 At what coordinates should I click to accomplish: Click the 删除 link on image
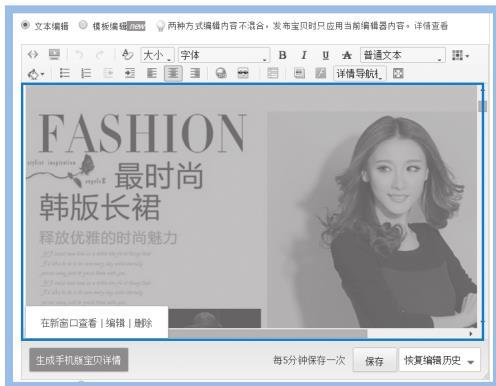143,323
